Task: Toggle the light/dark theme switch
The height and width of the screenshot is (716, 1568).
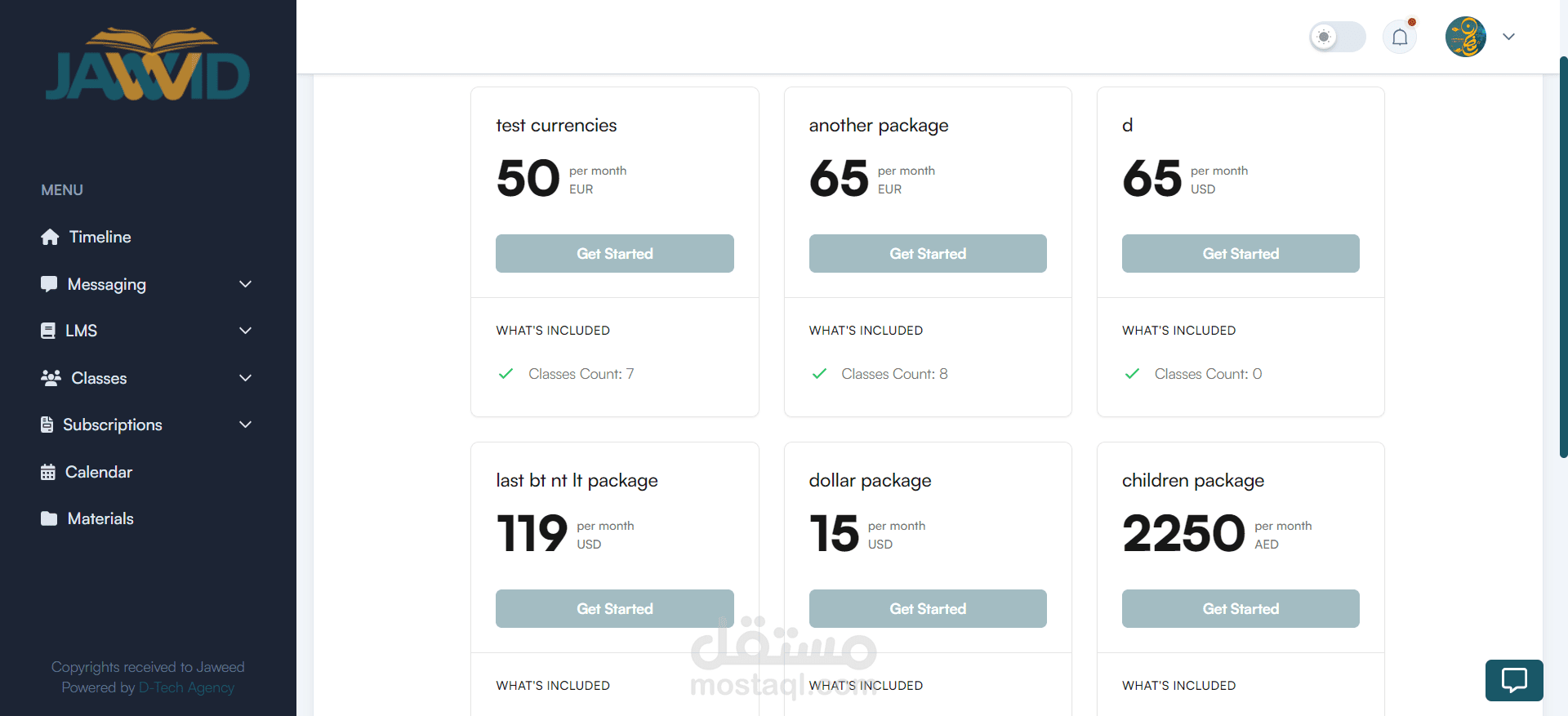Action: (x=1337, y=37)
